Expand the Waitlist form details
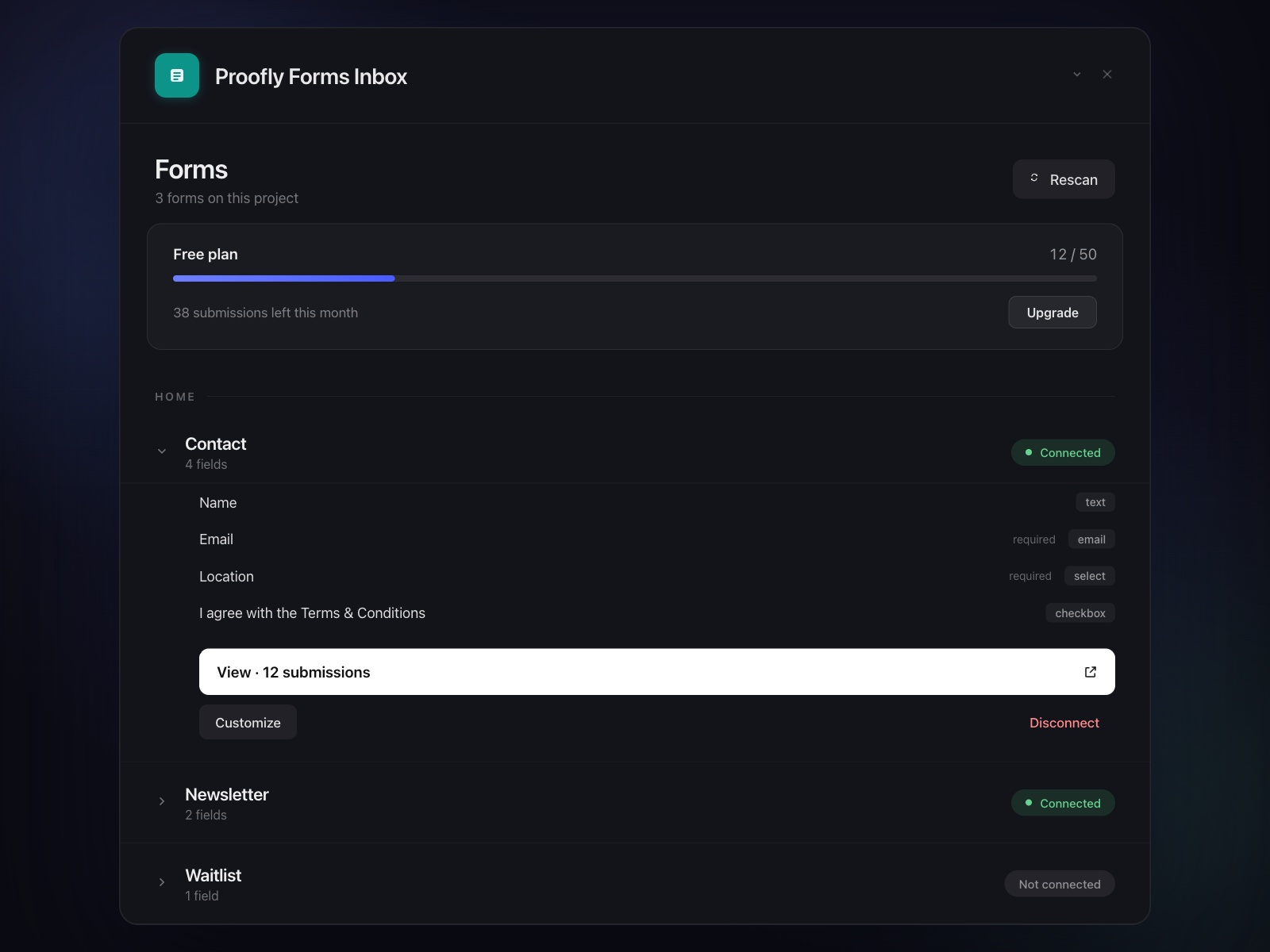 [162, 883]
